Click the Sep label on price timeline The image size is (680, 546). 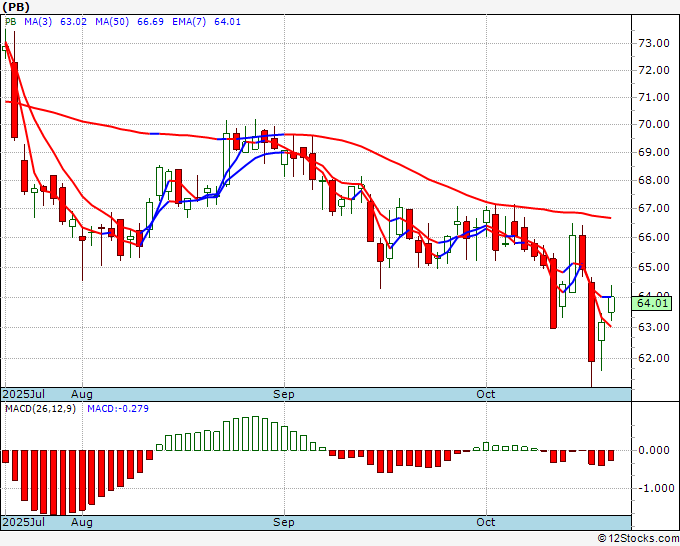(284, 394)
